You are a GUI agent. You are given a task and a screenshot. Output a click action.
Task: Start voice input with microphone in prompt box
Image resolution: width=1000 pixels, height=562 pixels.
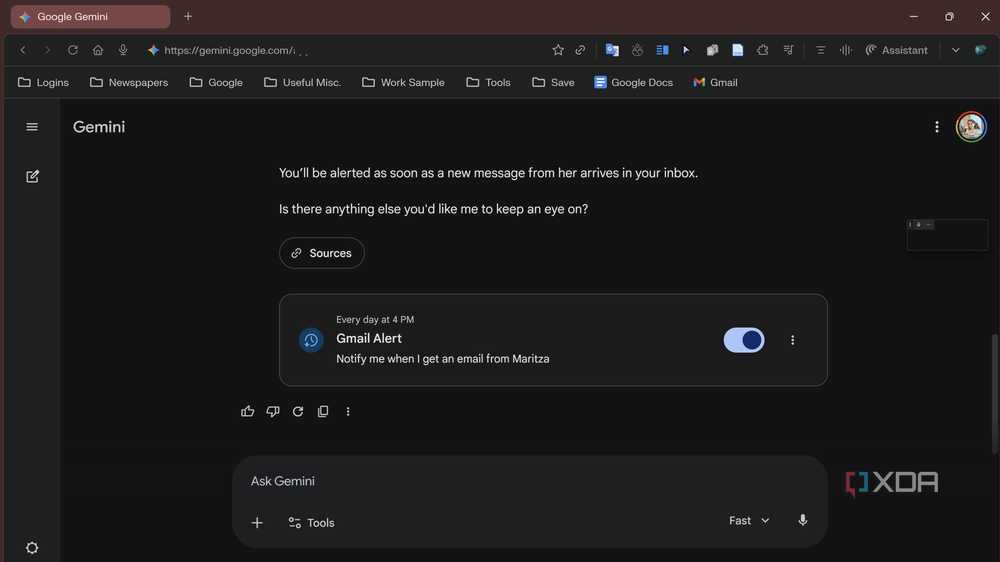click(803, 521)
